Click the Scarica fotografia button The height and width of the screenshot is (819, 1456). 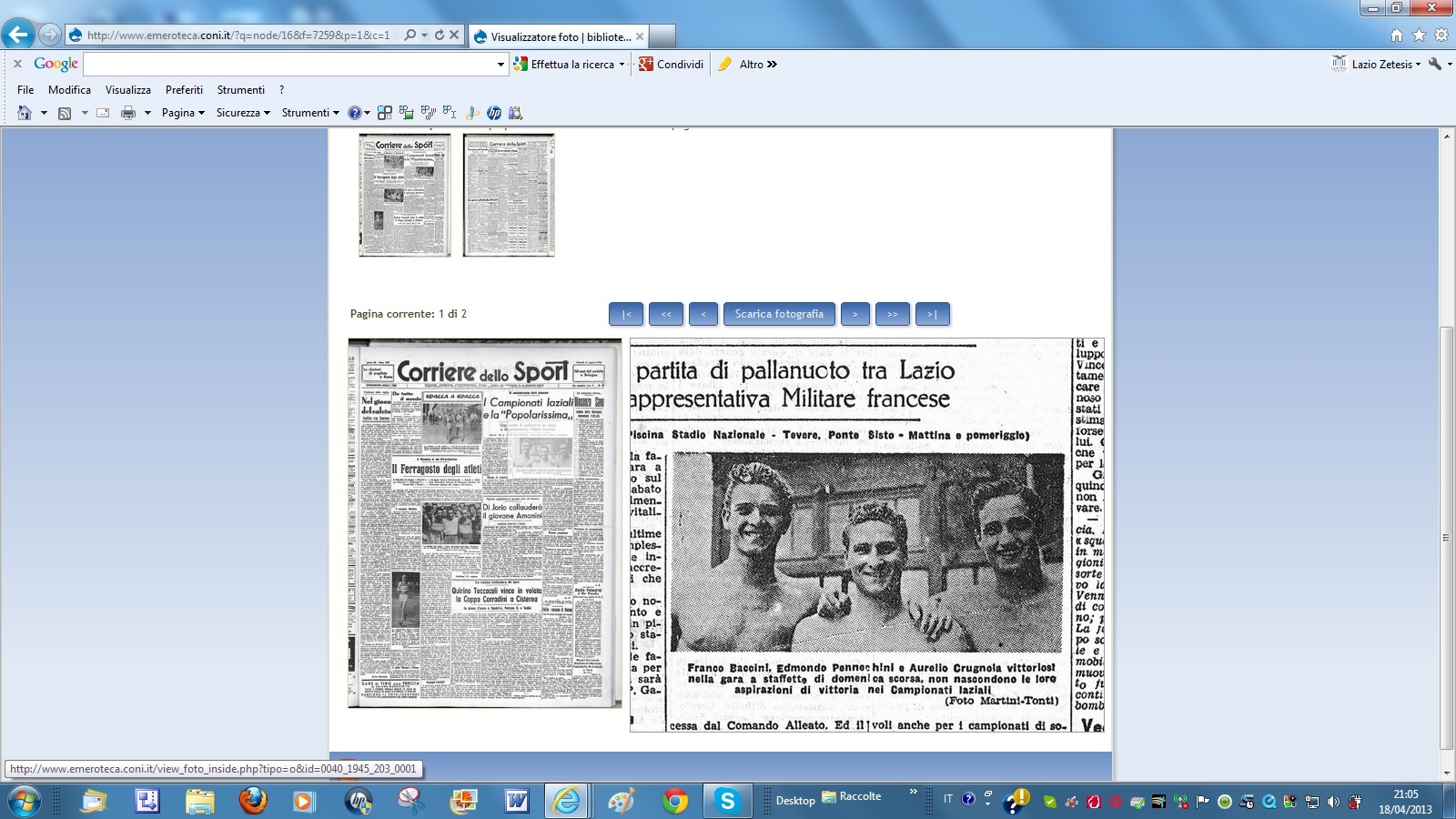point(779,314)
